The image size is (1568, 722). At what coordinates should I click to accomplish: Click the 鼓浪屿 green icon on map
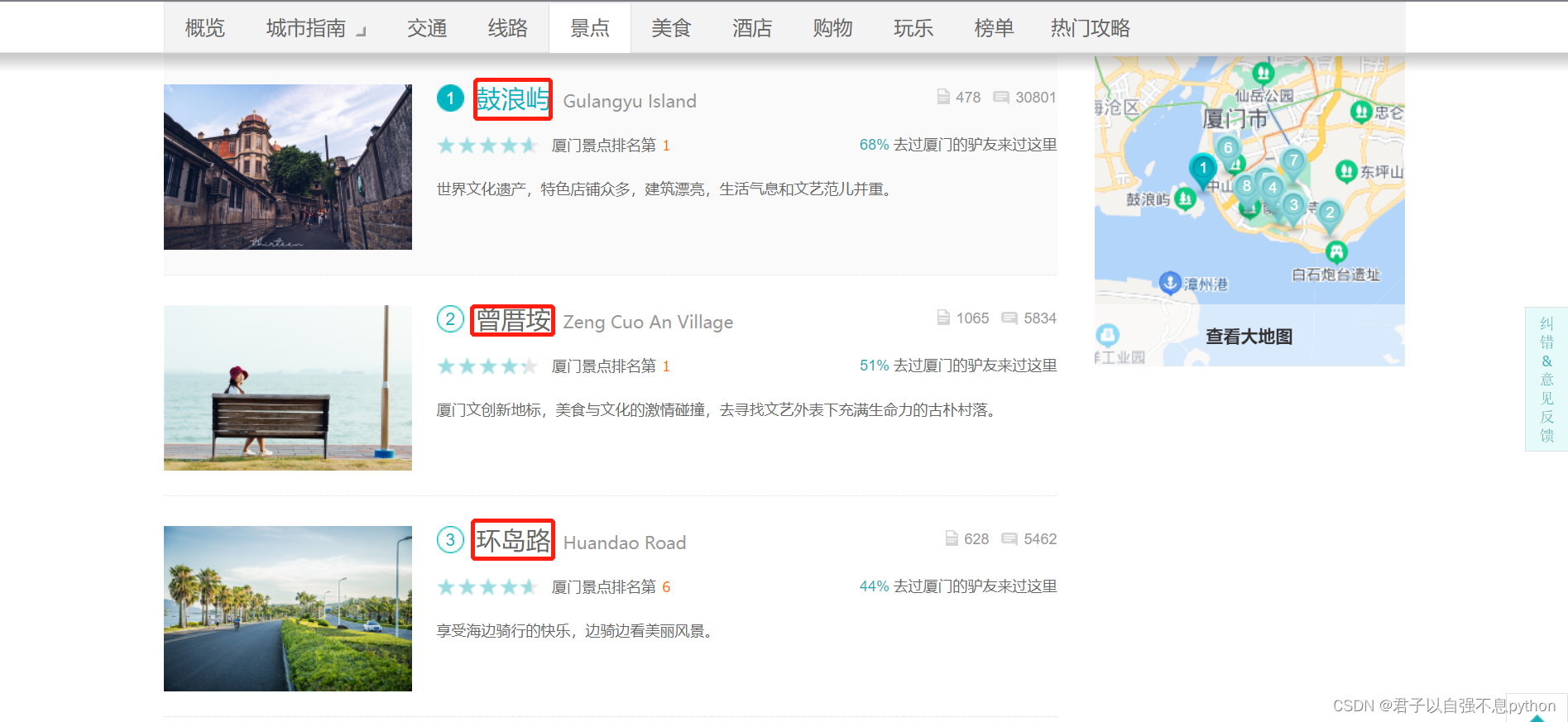coord(1185,198)
